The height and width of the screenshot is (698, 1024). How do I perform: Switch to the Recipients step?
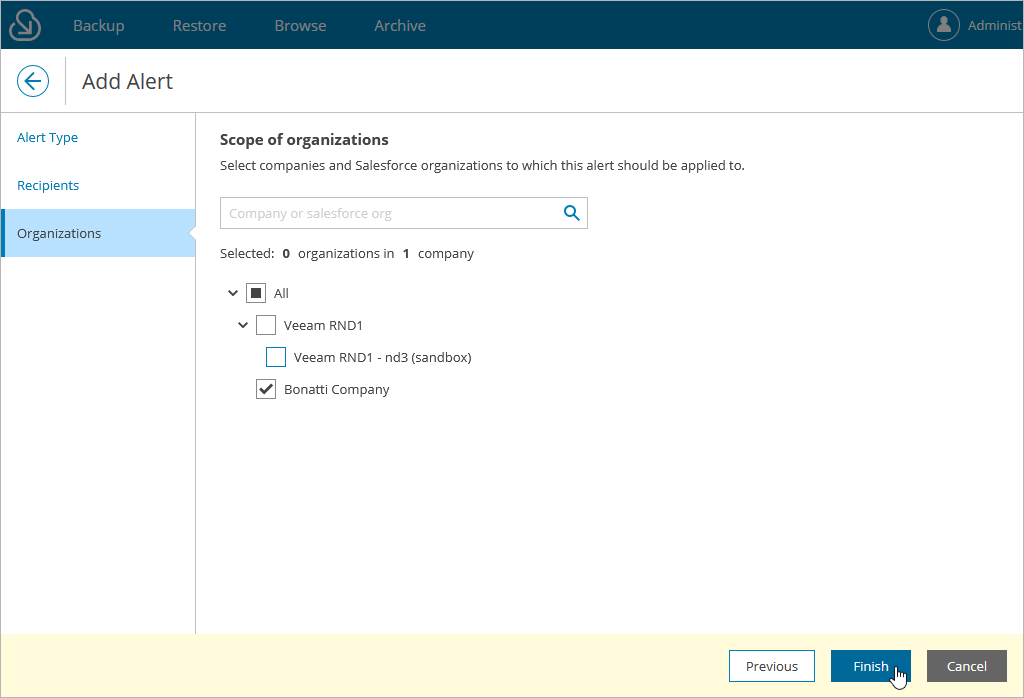[x=48, y=186]
